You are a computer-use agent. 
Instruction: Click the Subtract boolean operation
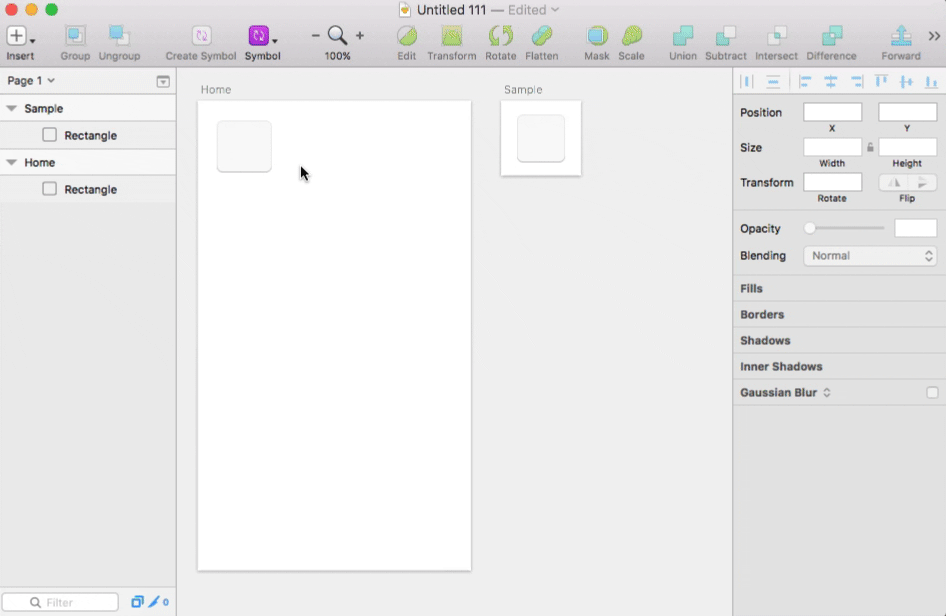click(726, 37)
